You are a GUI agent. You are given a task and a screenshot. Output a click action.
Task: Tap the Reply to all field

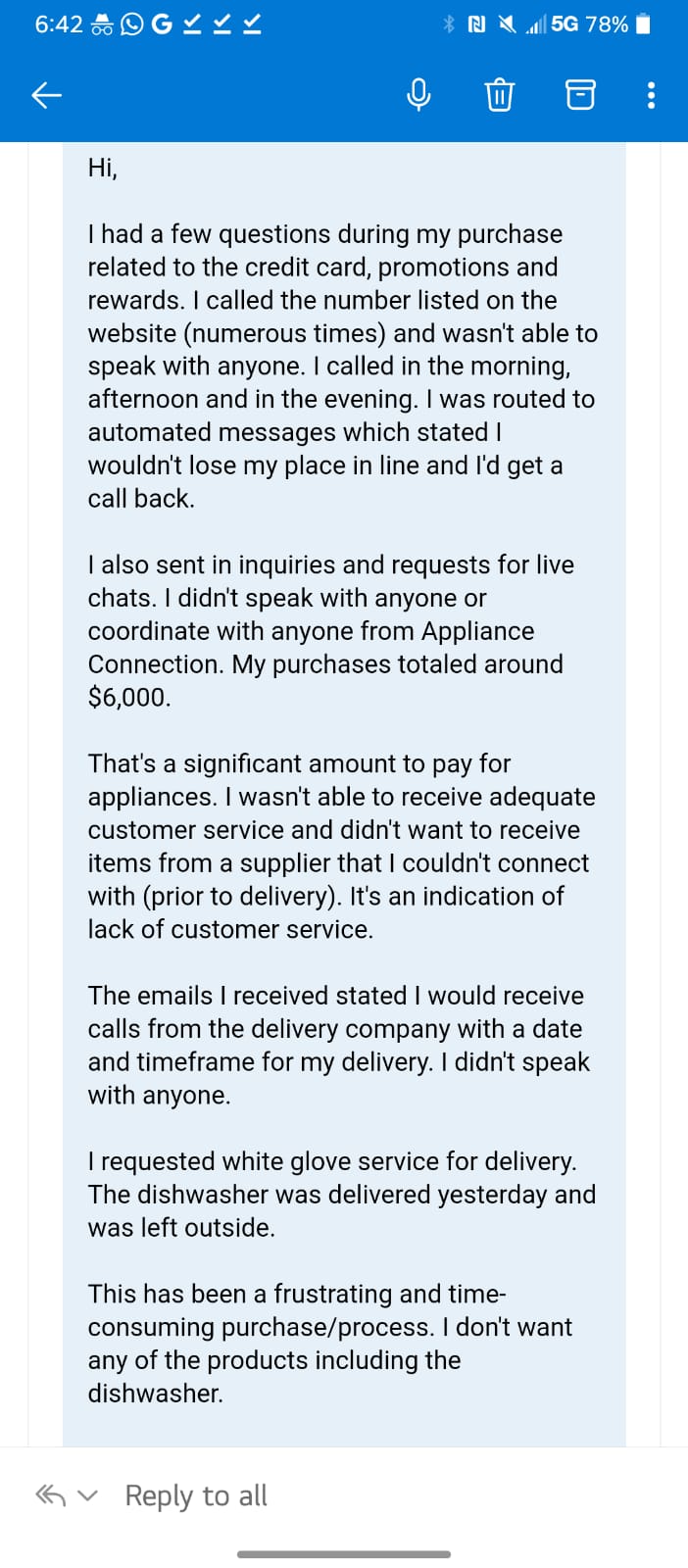196,1495
